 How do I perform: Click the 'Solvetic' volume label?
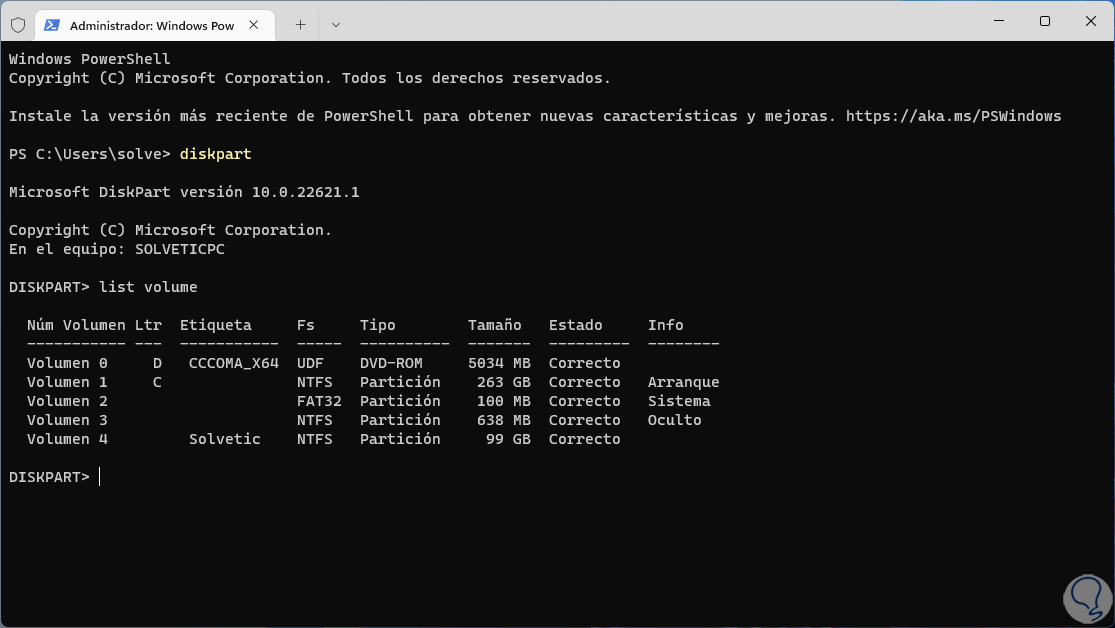coord(225,440)
